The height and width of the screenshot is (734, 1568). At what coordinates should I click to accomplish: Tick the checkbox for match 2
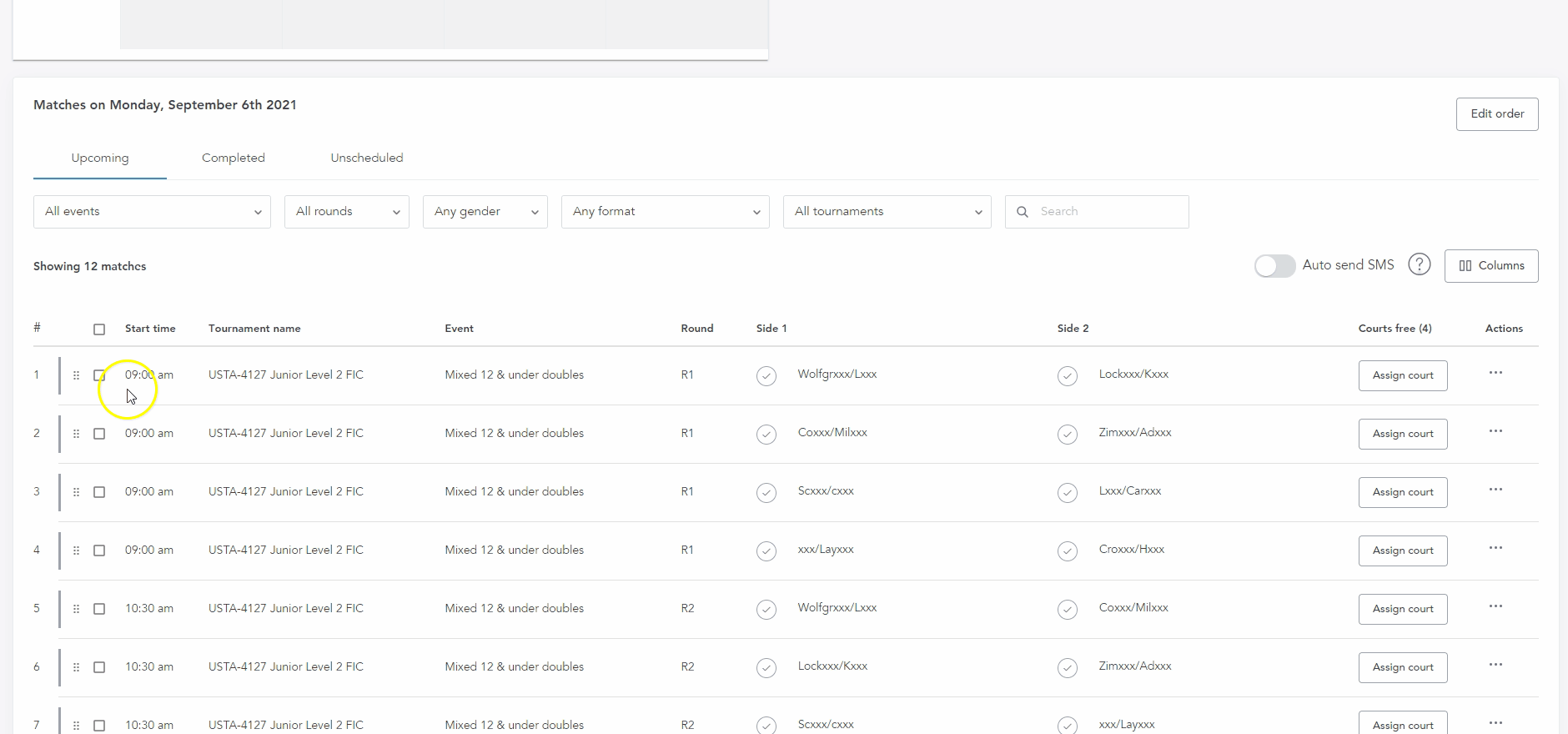pyautogui.click(x=99, y=434)
